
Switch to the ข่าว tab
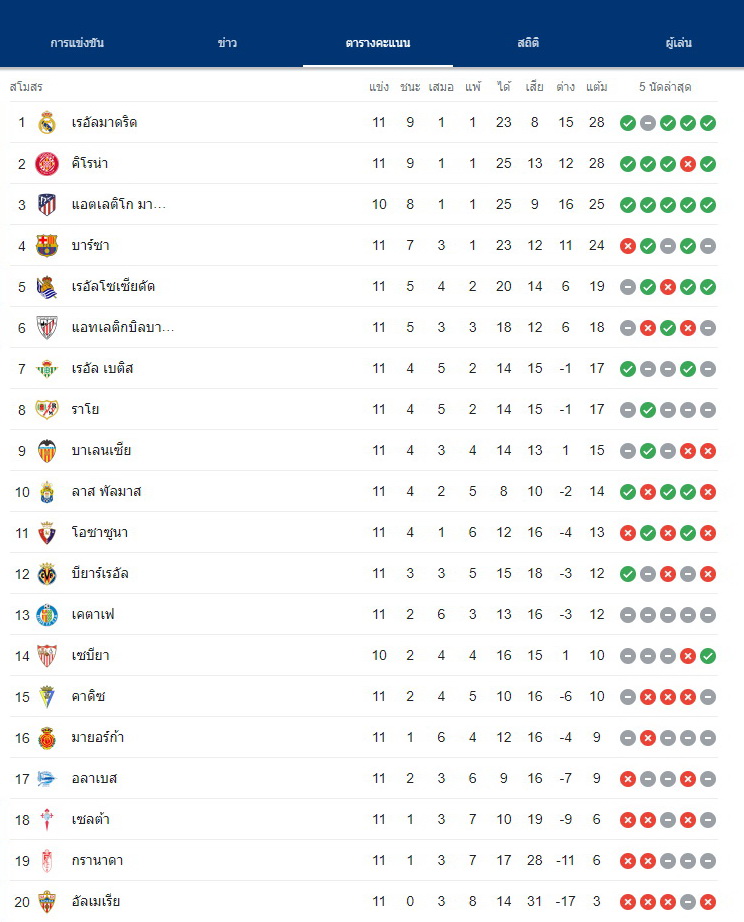pos(227,42)
